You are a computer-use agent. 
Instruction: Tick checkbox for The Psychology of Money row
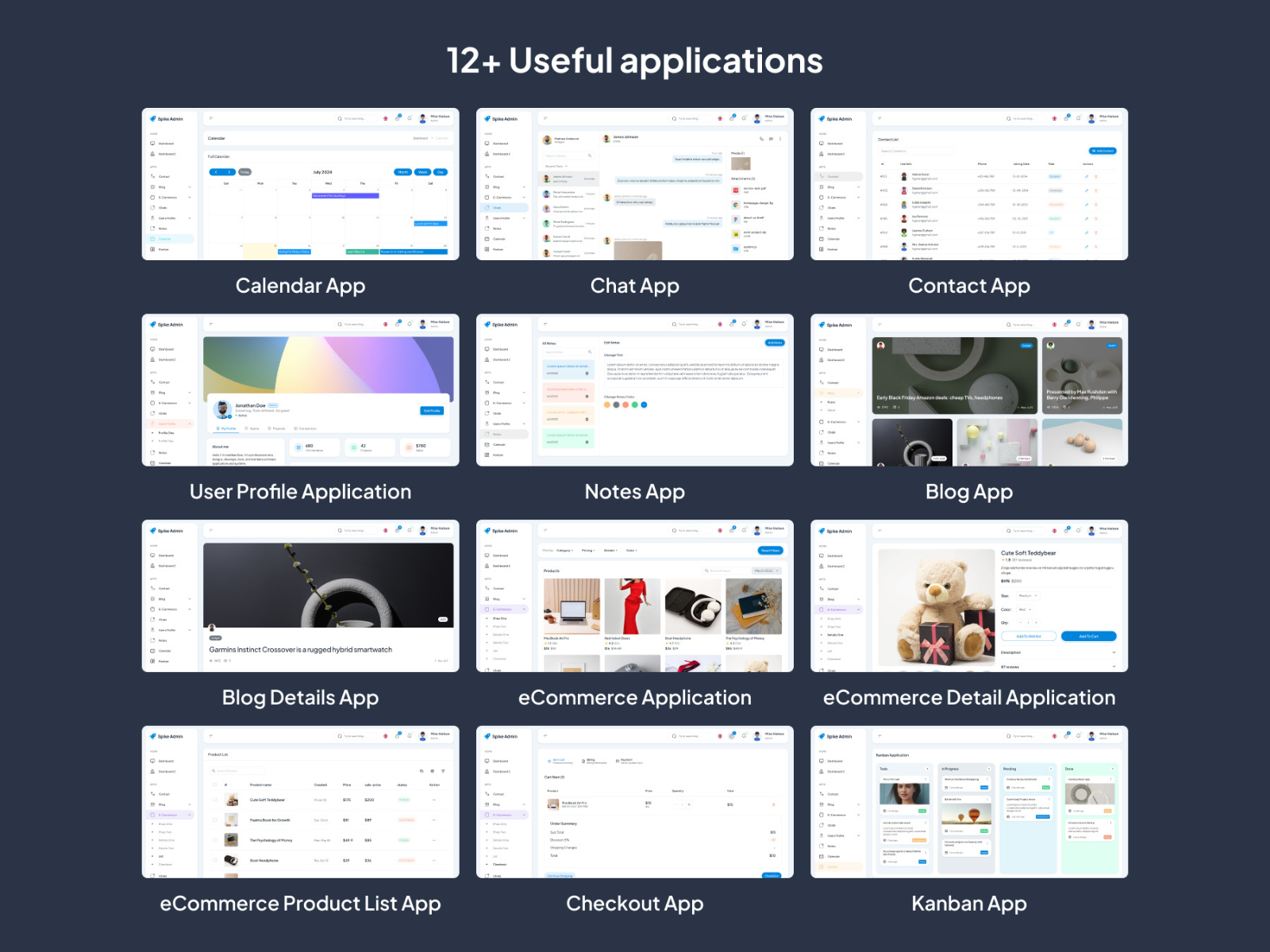(x=215, y=840)
